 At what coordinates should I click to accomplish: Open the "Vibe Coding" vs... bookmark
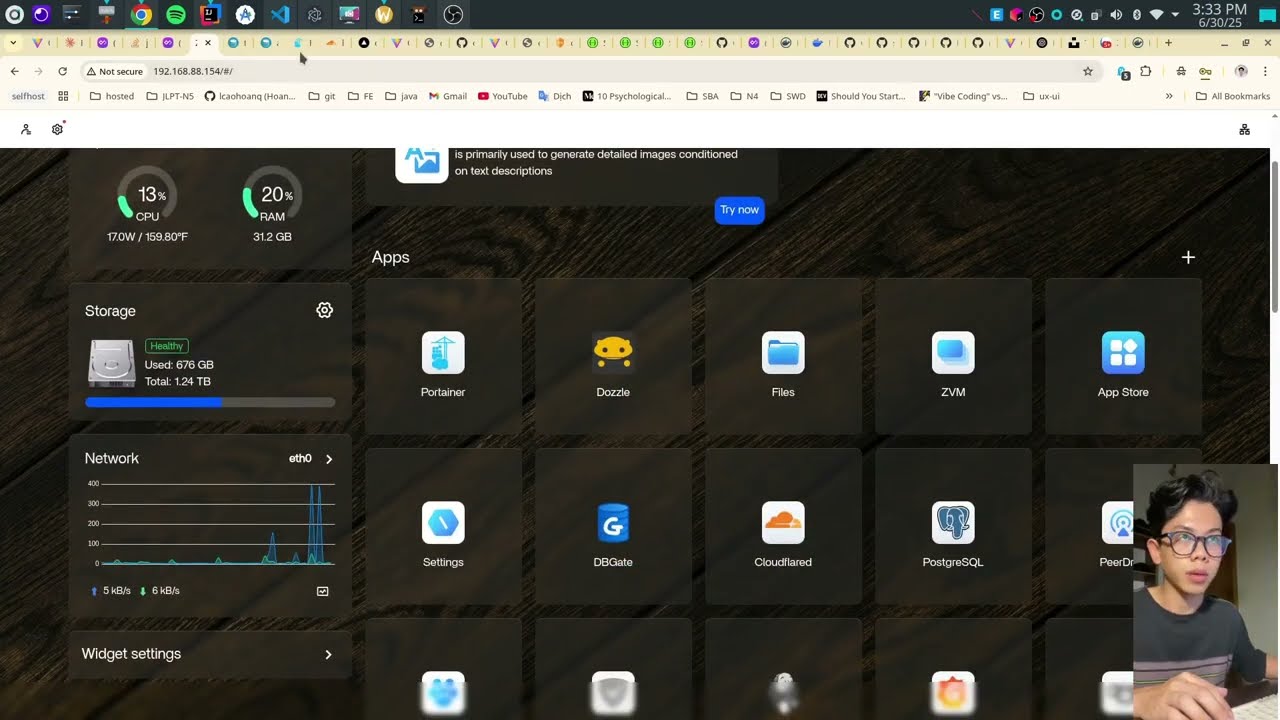pyautogui.click(x=961, y=96)
